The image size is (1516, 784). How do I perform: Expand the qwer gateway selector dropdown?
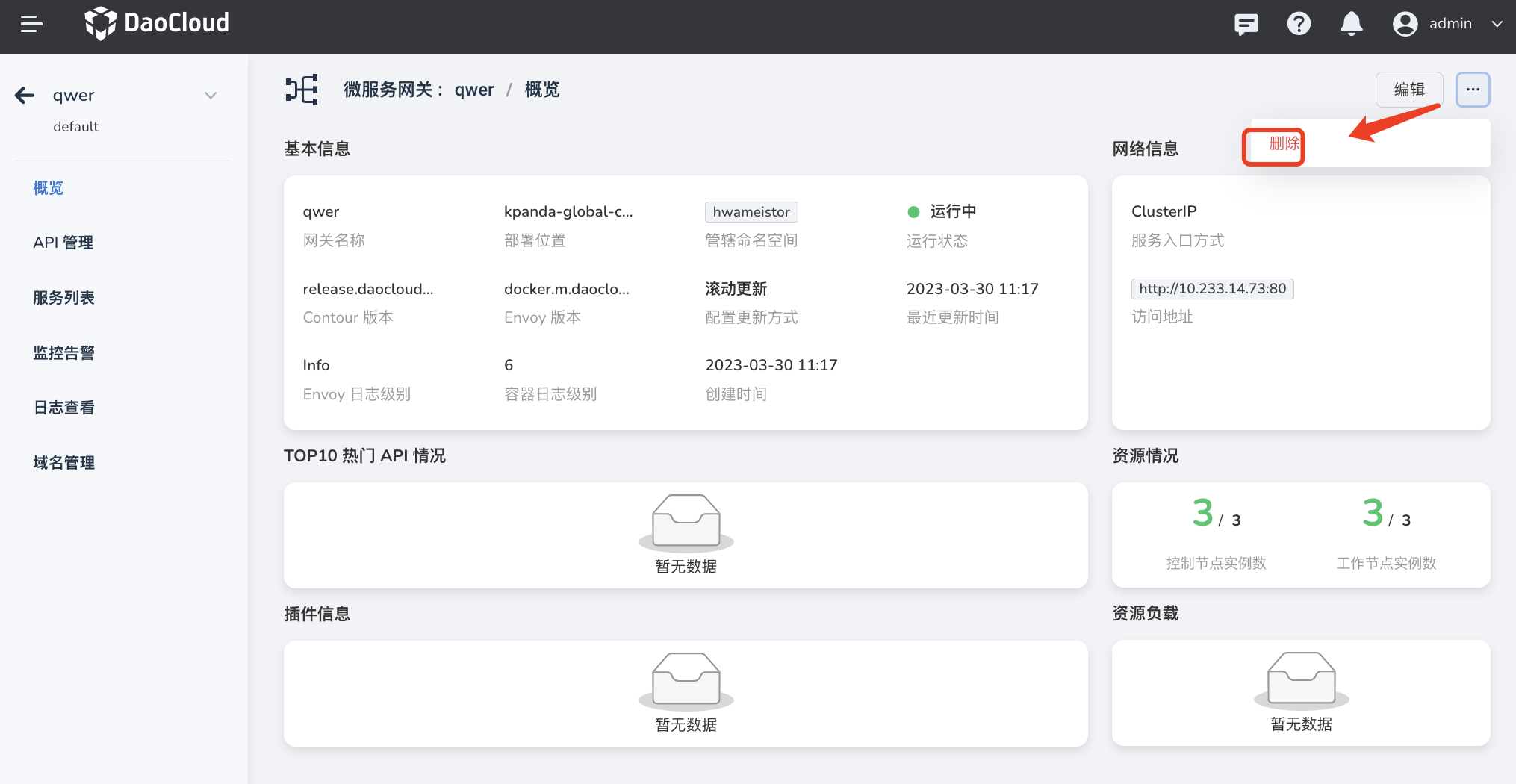click(x=211, y=96)
